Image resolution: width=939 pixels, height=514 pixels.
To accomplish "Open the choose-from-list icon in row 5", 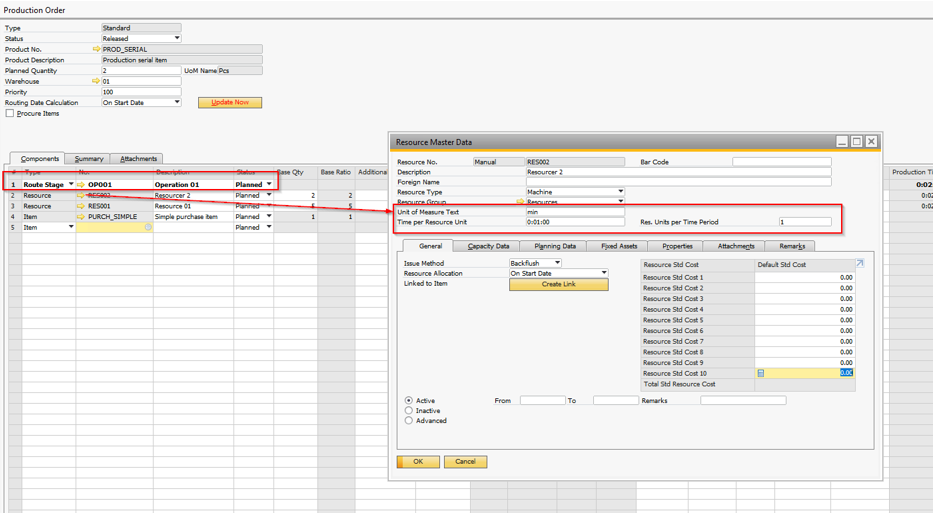I will click(x=148, y=228).
